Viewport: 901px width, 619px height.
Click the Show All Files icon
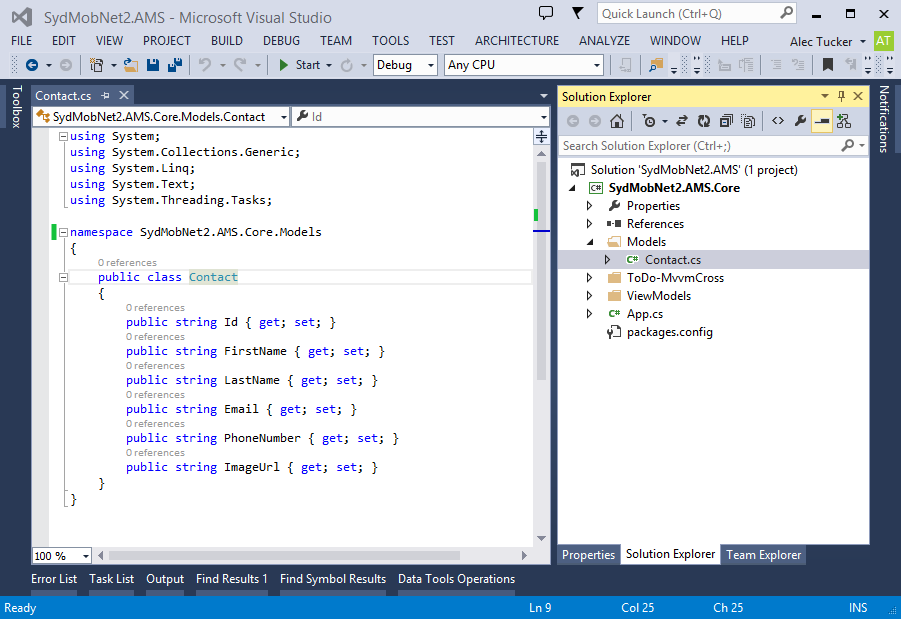tap(748, 121)
